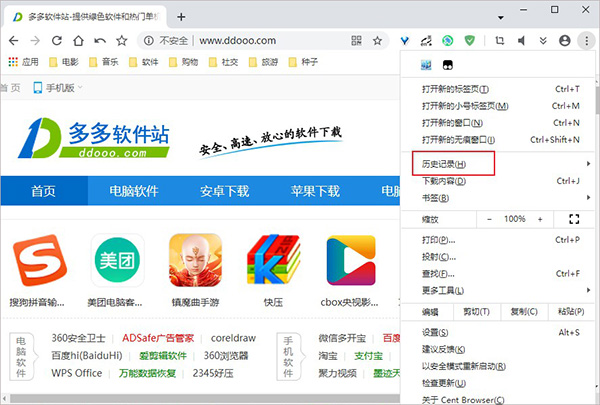Click the star icon left of address bar
The height and width of the screenshot is (405, 600).
[x=122, y=41]
